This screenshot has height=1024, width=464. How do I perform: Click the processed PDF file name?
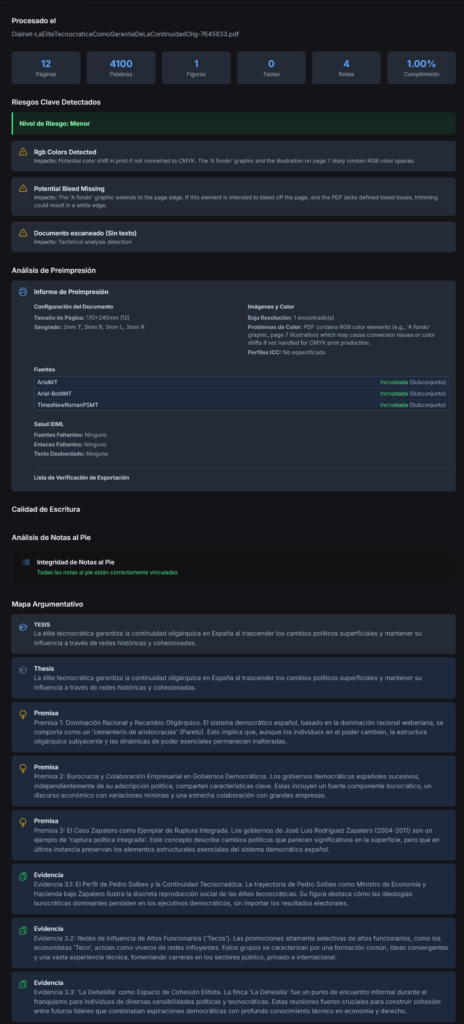(125, 33)
